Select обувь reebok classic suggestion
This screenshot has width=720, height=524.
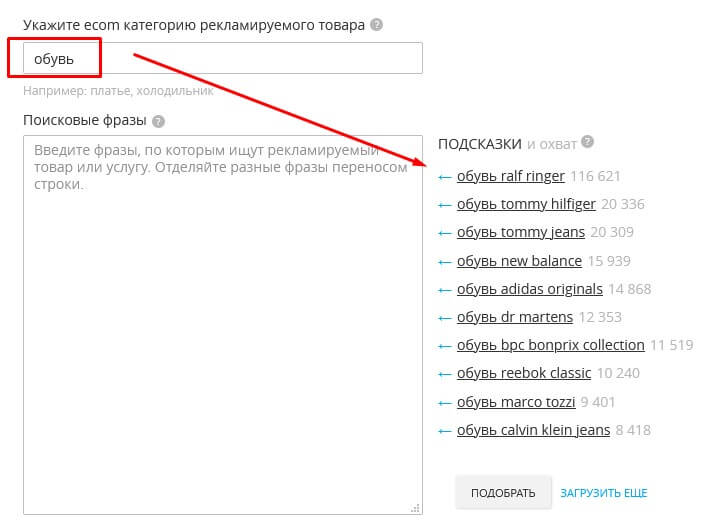(524, 373)
